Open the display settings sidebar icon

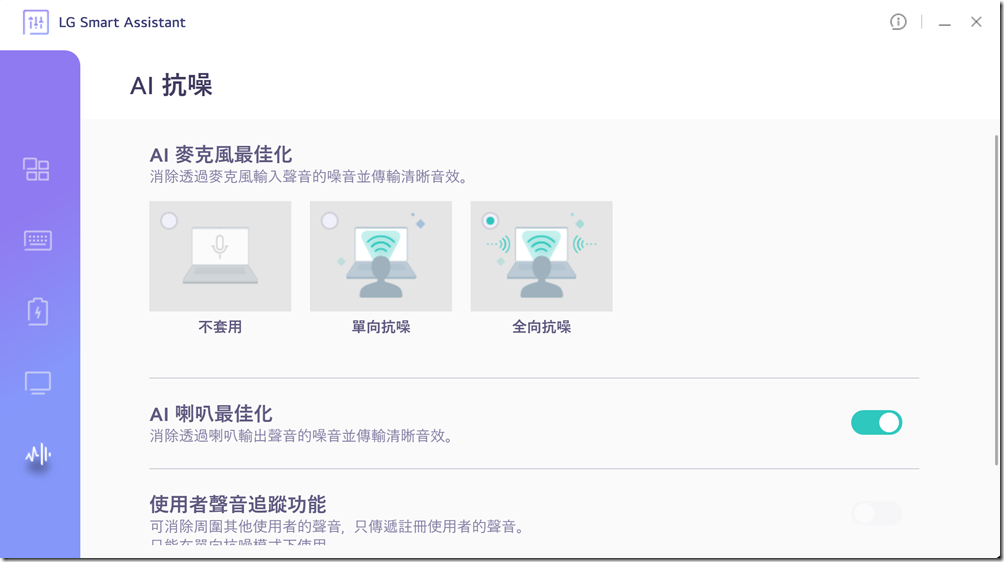click(38, 383)
